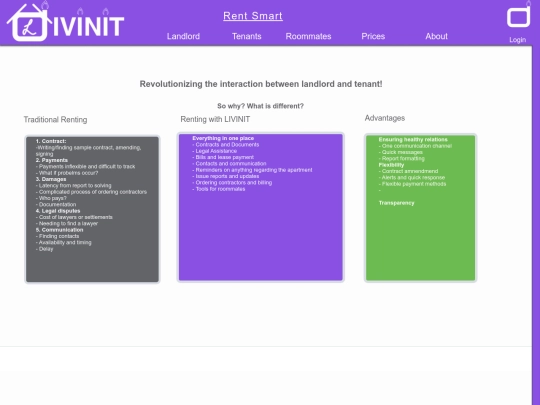Image resolution: width=540 pixels, height=405 pixels.
Task: Click 'Contacts and communication' line
Action: coord(229,164)
